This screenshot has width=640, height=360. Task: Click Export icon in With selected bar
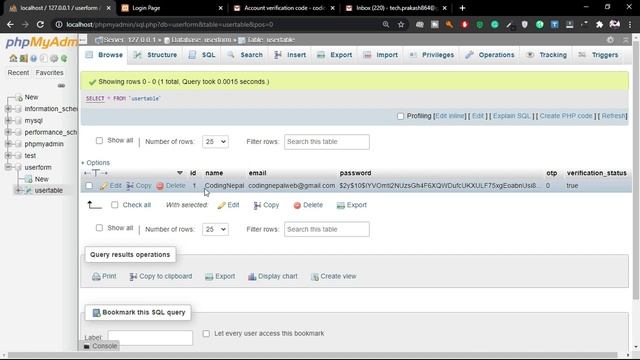(x=340, y=205)
